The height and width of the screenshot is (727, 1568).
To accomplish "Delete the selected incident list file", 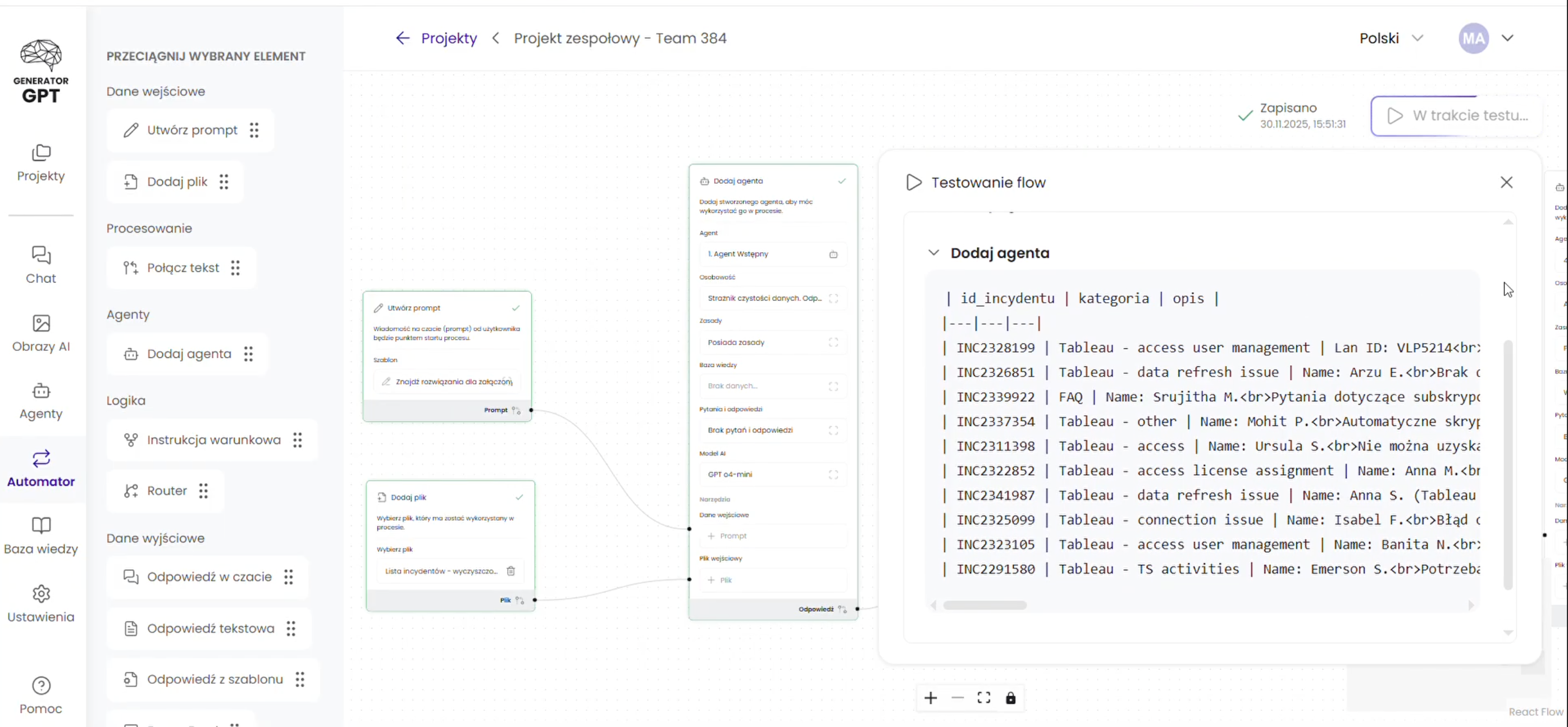I will coord(510,570).
